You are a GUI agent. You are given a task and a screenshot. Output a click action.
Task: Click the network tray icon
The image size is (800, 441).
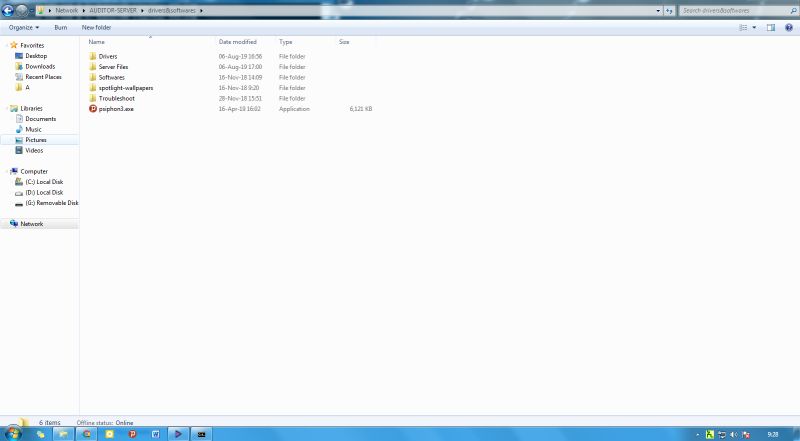[x=722, y=435]
